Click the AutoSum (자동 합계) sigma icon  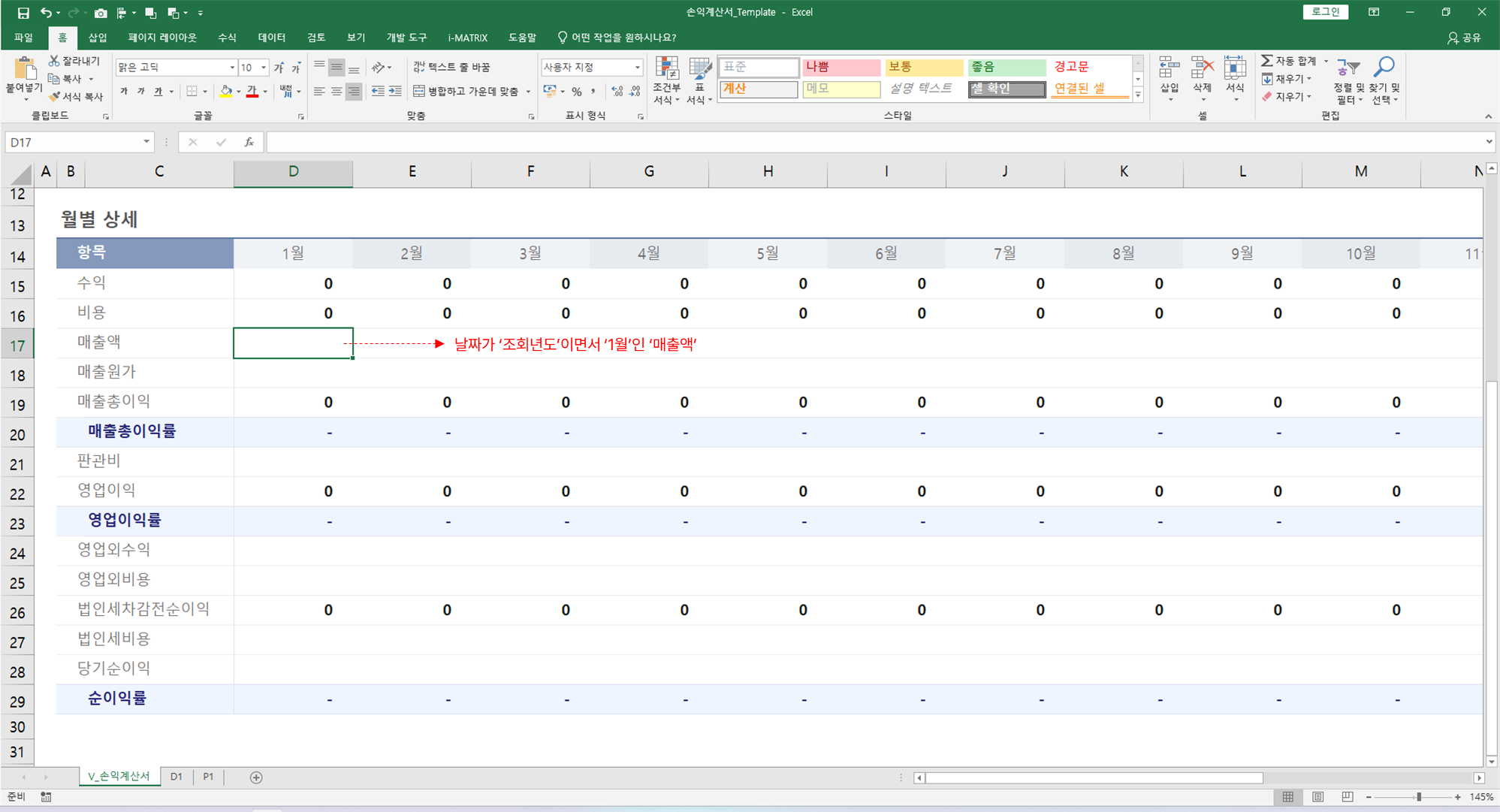coord(1267,61)
